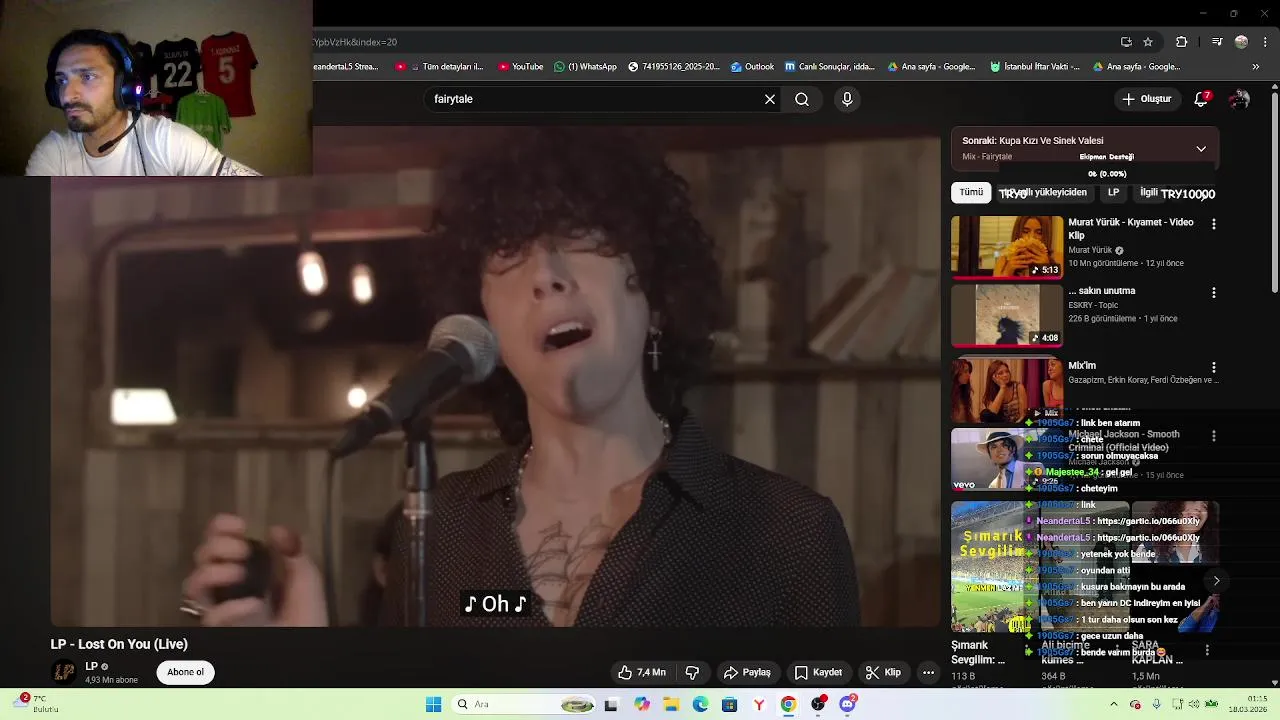The image size is (1280, 720).
Task: Select the İlgili filter chip
Action: coord(1149,192)
